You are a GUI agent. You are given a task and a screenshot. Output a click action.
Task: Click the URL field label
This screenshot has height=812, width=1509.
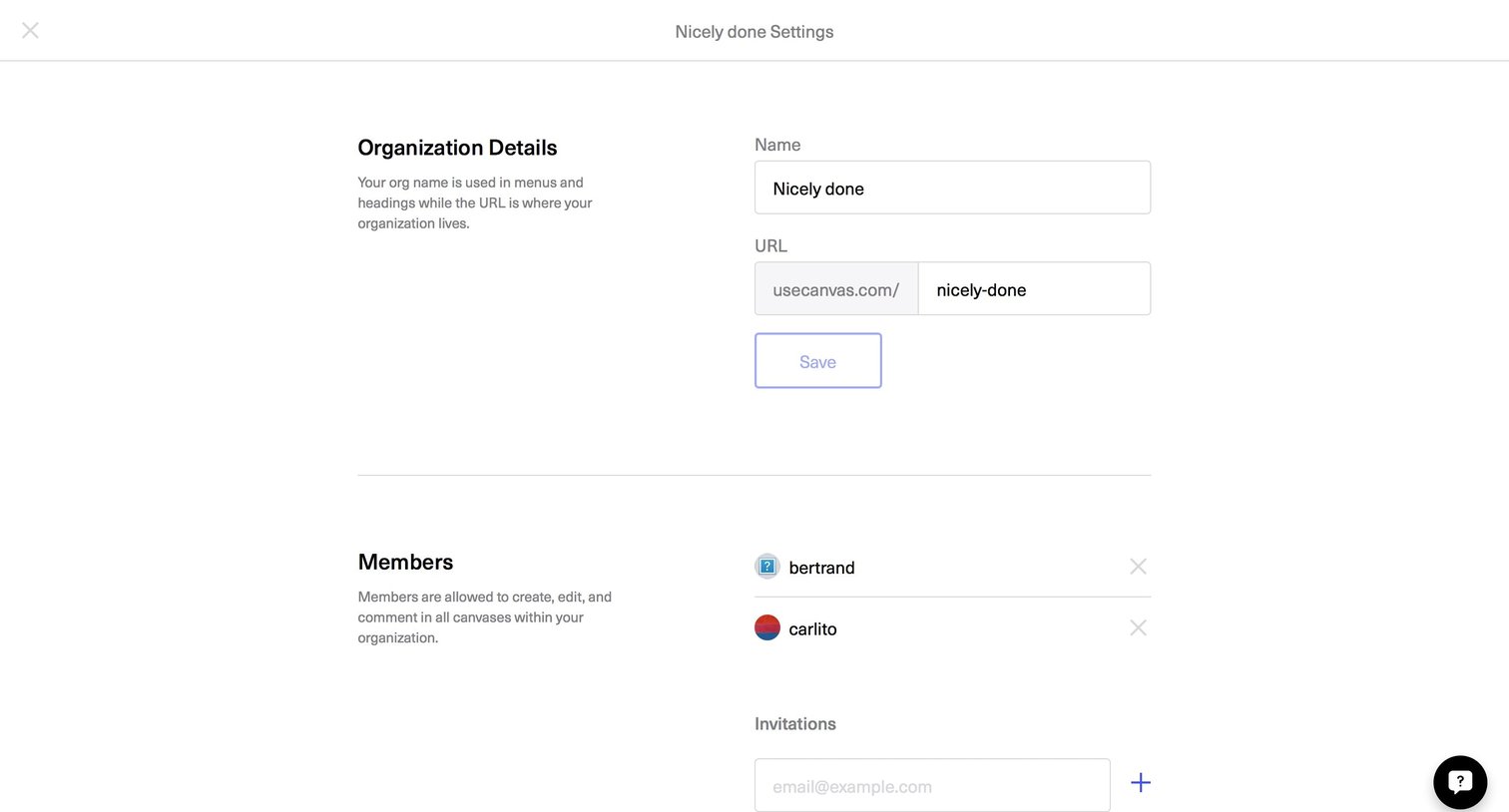click(x=770, y=245)
